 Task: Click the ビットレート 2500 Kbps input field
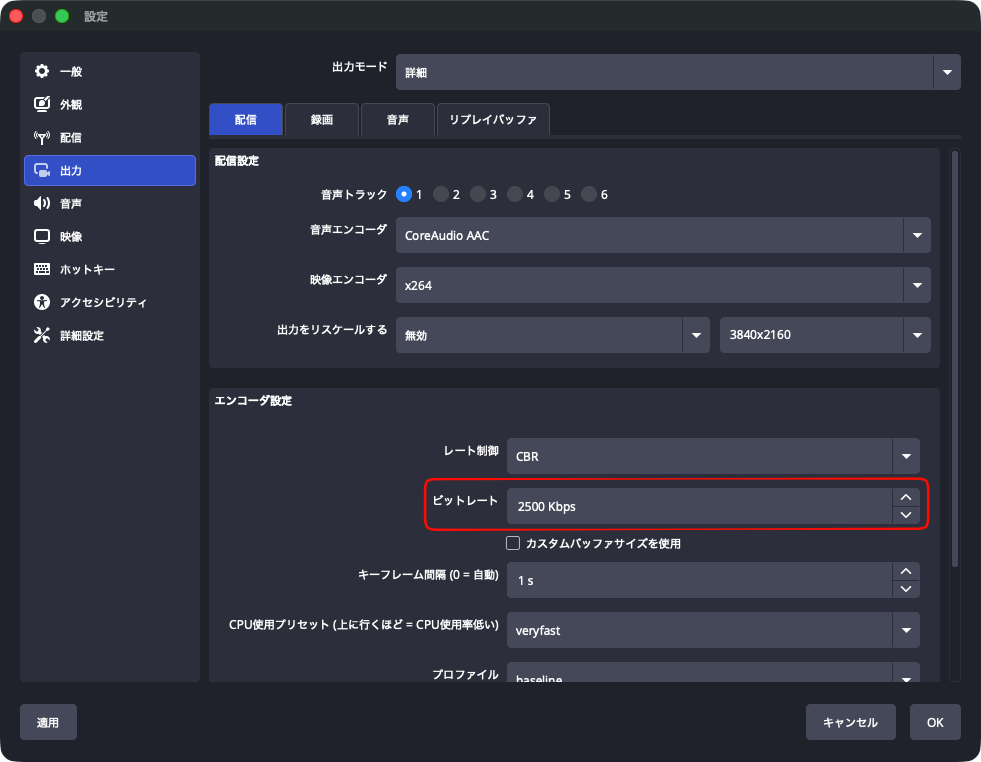pos(699,506)
